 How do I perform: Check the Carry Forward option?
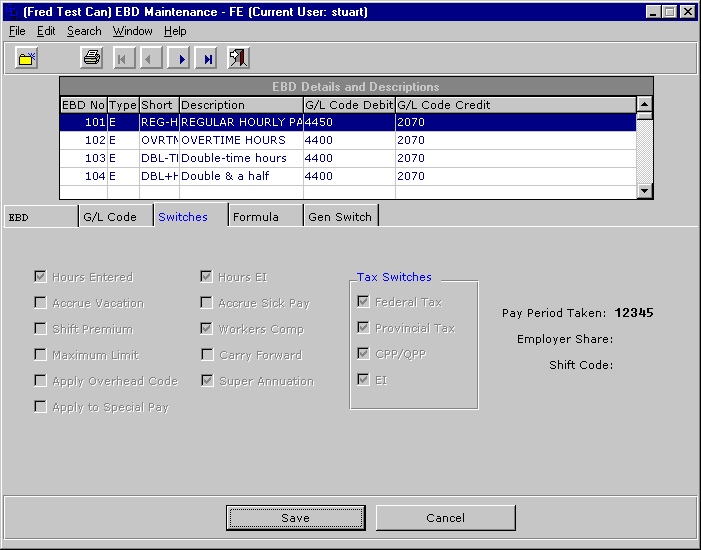click(x=207, y=355)
